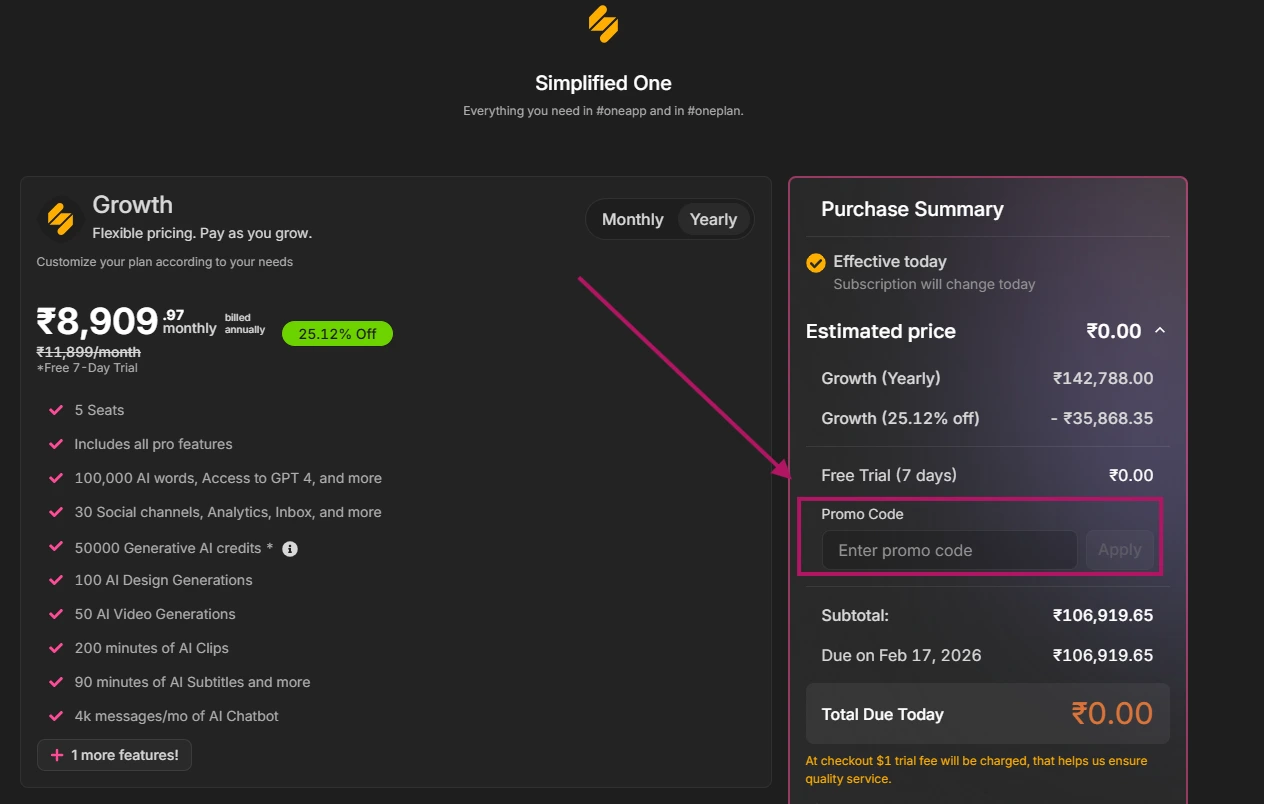Click the checkmark beside 50 AI Video Generations

[55, 613]
